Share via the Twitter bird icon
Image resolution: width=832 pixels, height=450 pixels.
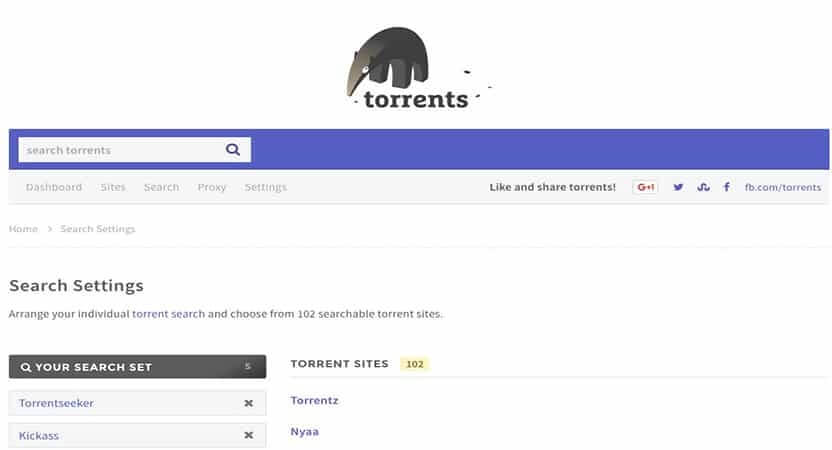tap(678, 187)
